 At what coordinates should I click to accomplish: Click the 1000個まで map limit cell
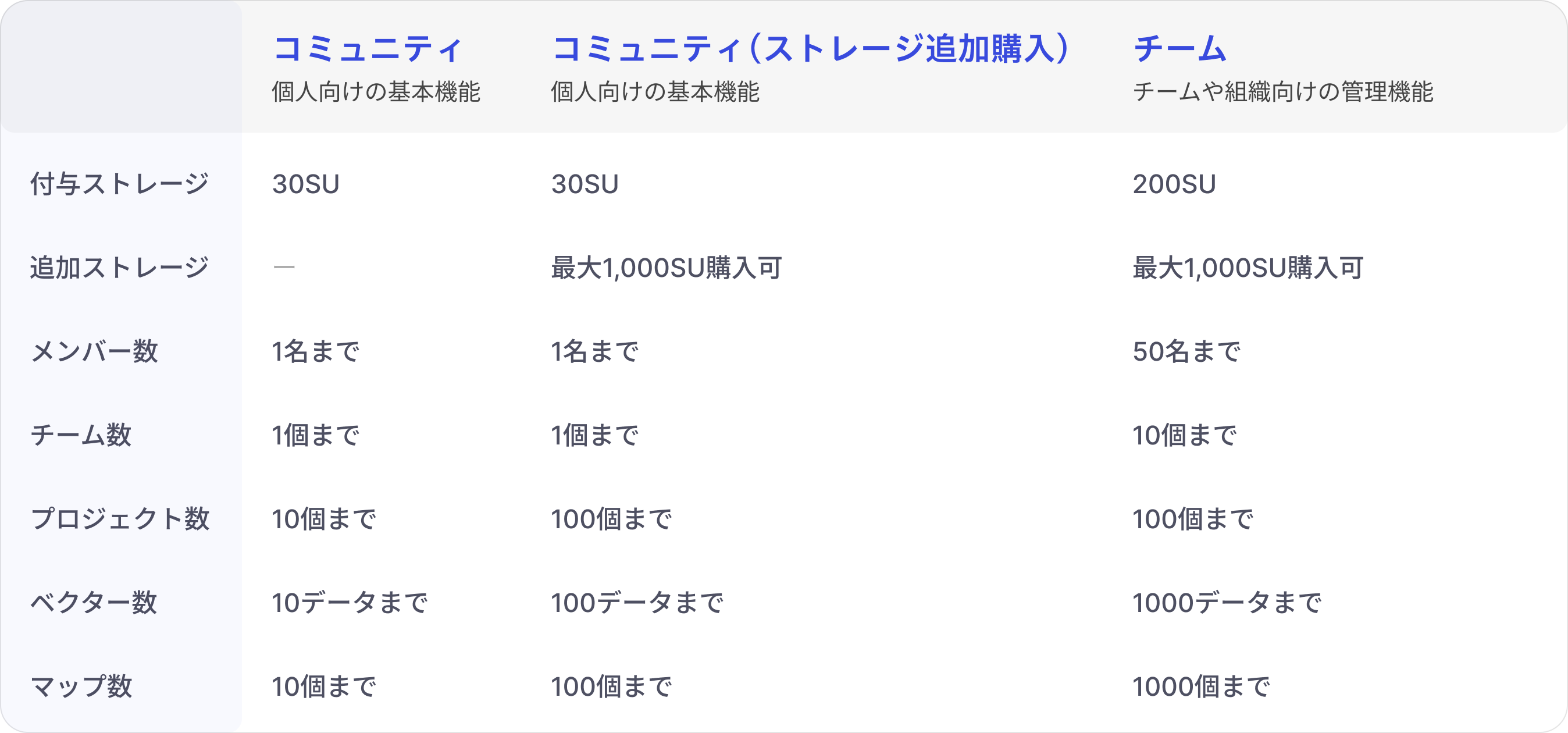[1200, 686]
